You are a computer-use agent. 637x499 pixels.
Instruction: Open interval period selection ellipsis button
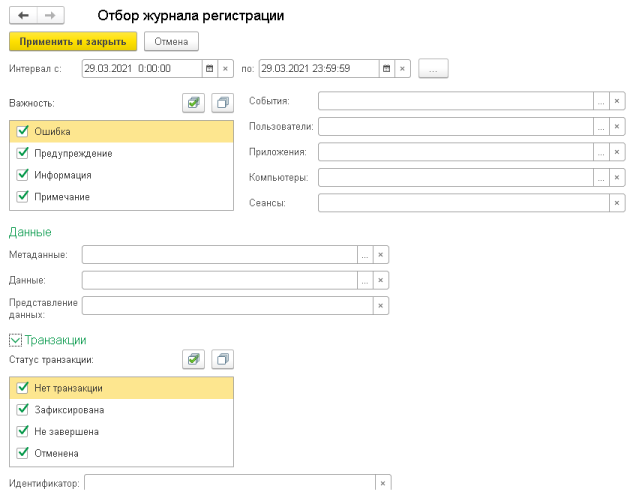[433, 69]
